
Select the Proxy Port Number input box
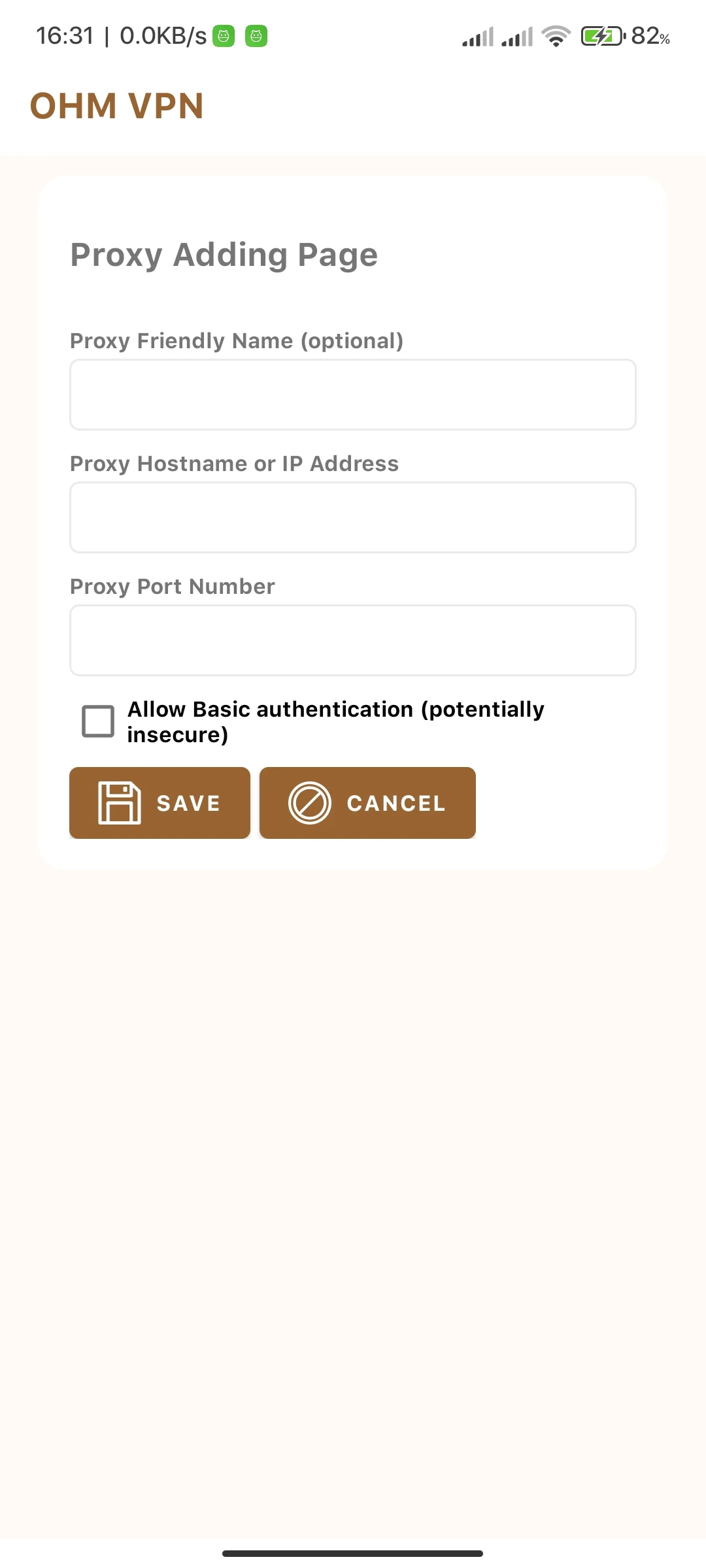tap(353, 640)
